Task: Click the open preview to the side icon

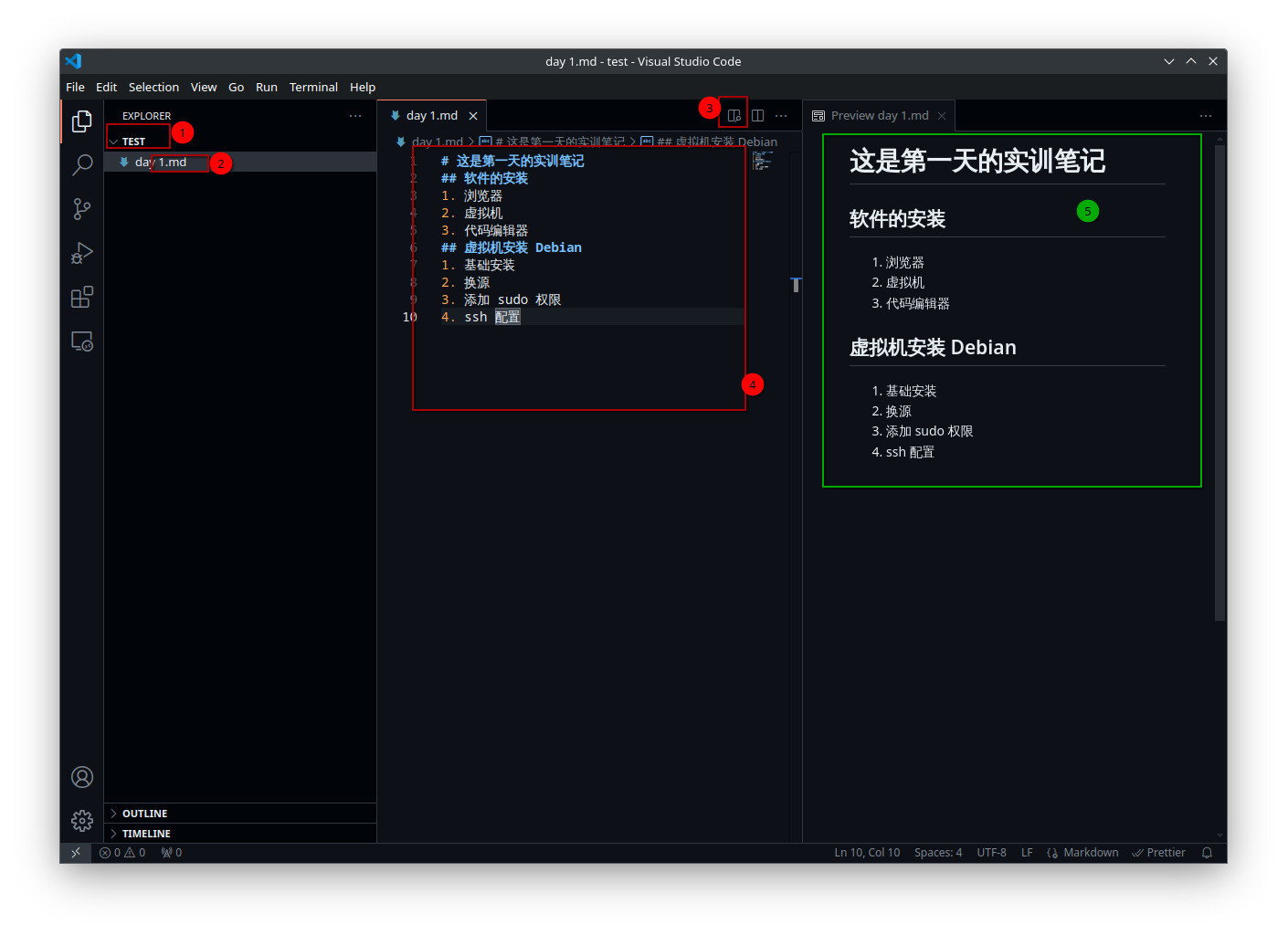Action: coord(734,116)
